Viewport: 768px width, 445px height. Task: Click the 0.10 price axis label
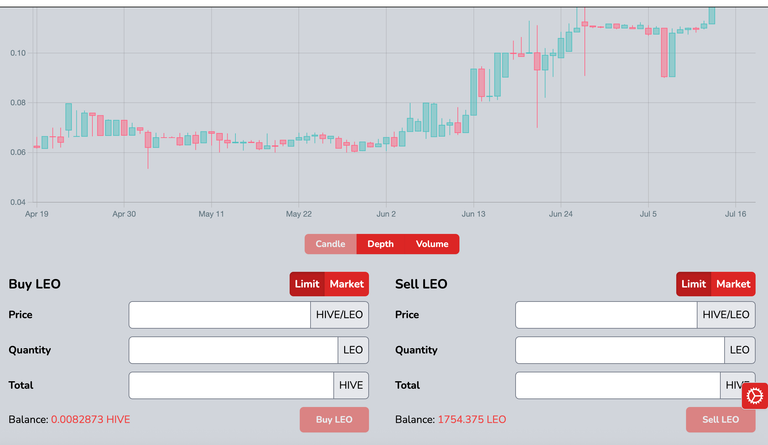tap(18, 53)
